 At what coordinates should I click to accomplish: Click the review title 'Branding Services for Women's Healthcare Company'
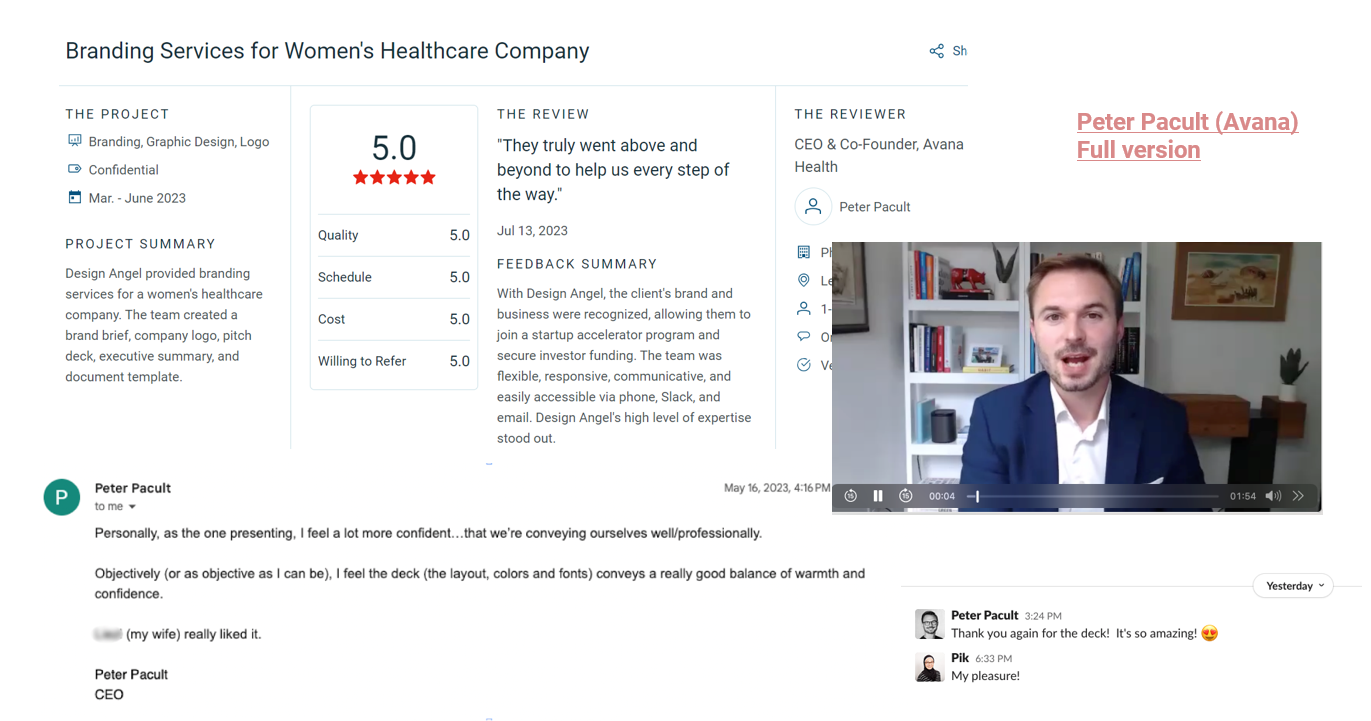327,51
